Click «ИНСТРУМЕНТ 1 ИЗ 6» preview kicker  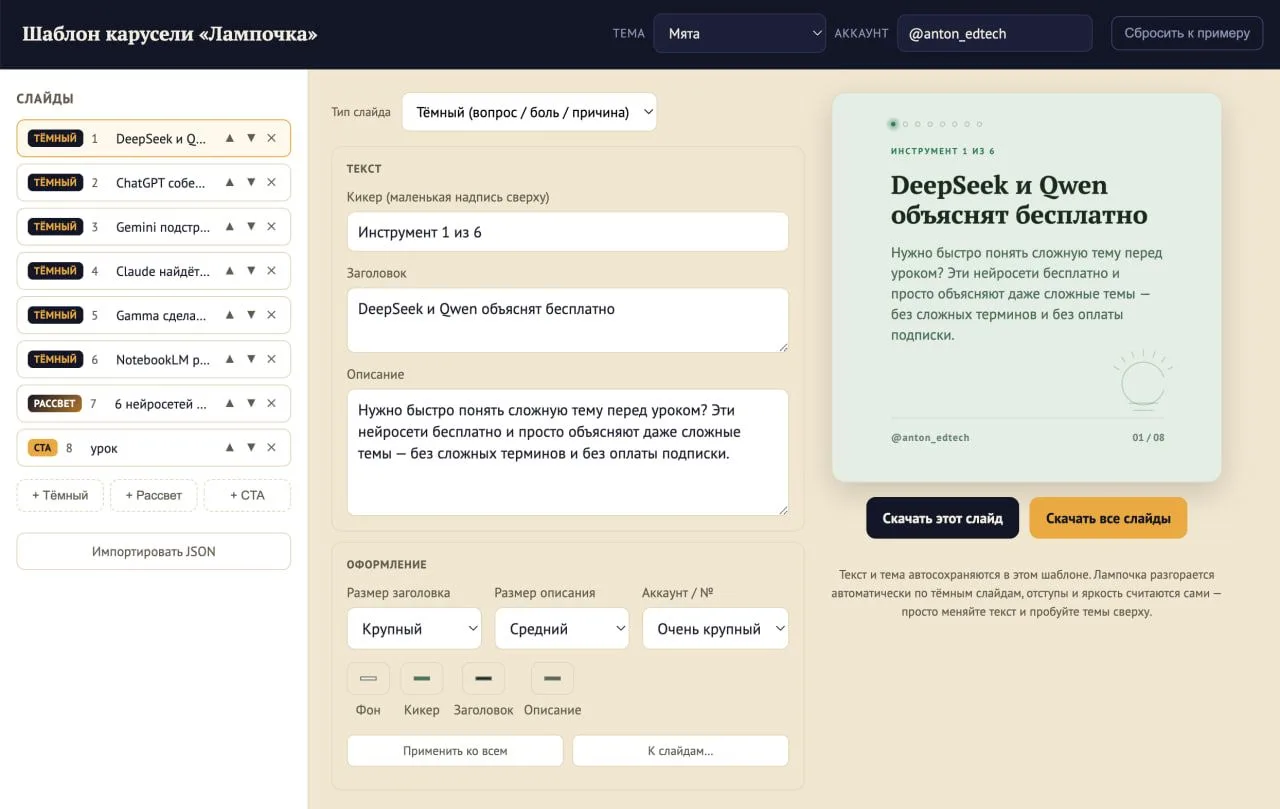tap(943, 151)
